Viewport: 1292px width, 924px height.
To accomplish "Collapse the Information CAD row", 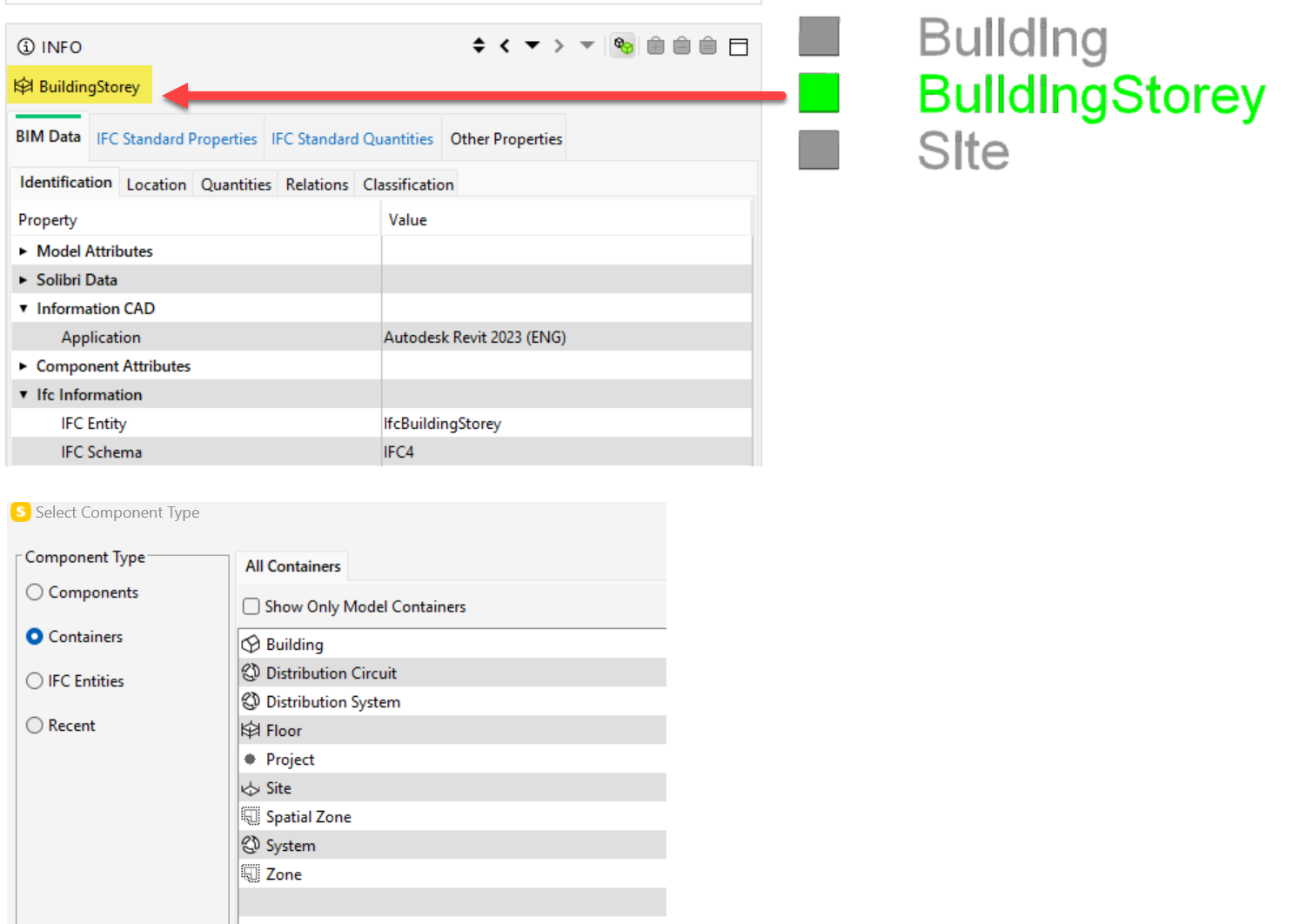I will coord(23,309).
